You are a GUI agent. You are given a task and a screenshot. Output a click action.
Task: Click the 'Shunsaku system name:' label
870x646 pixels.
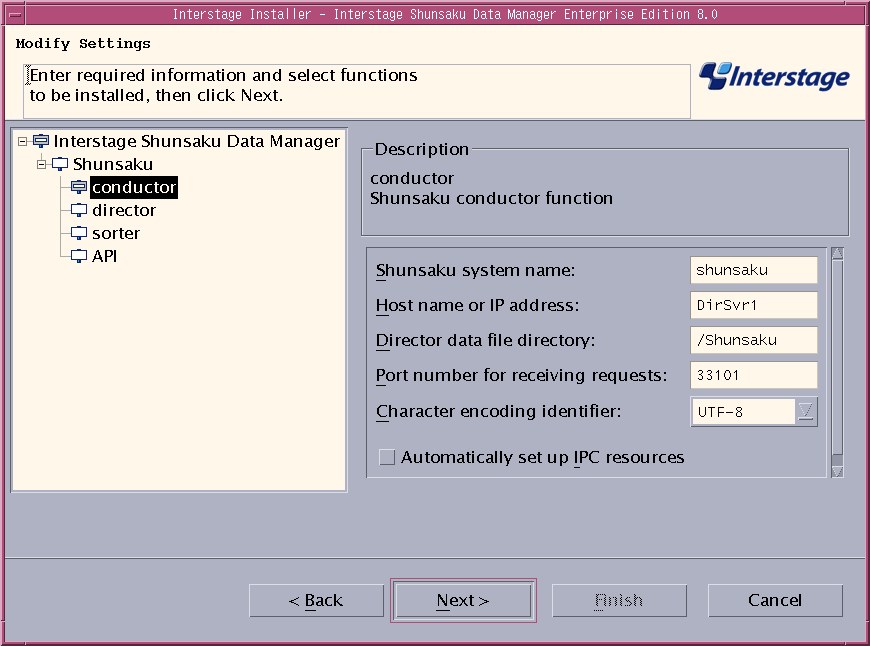[476, 270]
